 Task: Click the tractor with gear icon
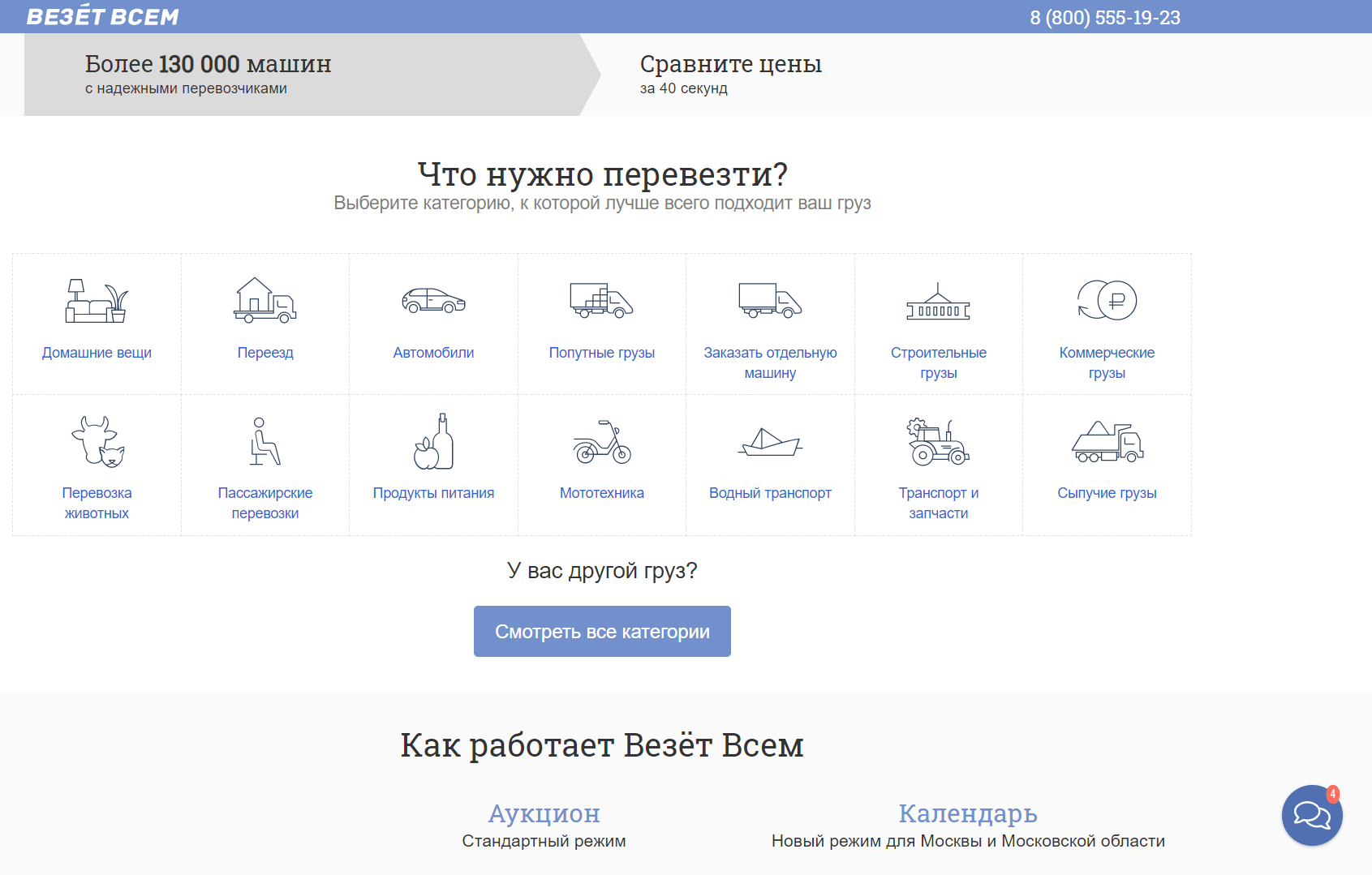click(939, 441)
